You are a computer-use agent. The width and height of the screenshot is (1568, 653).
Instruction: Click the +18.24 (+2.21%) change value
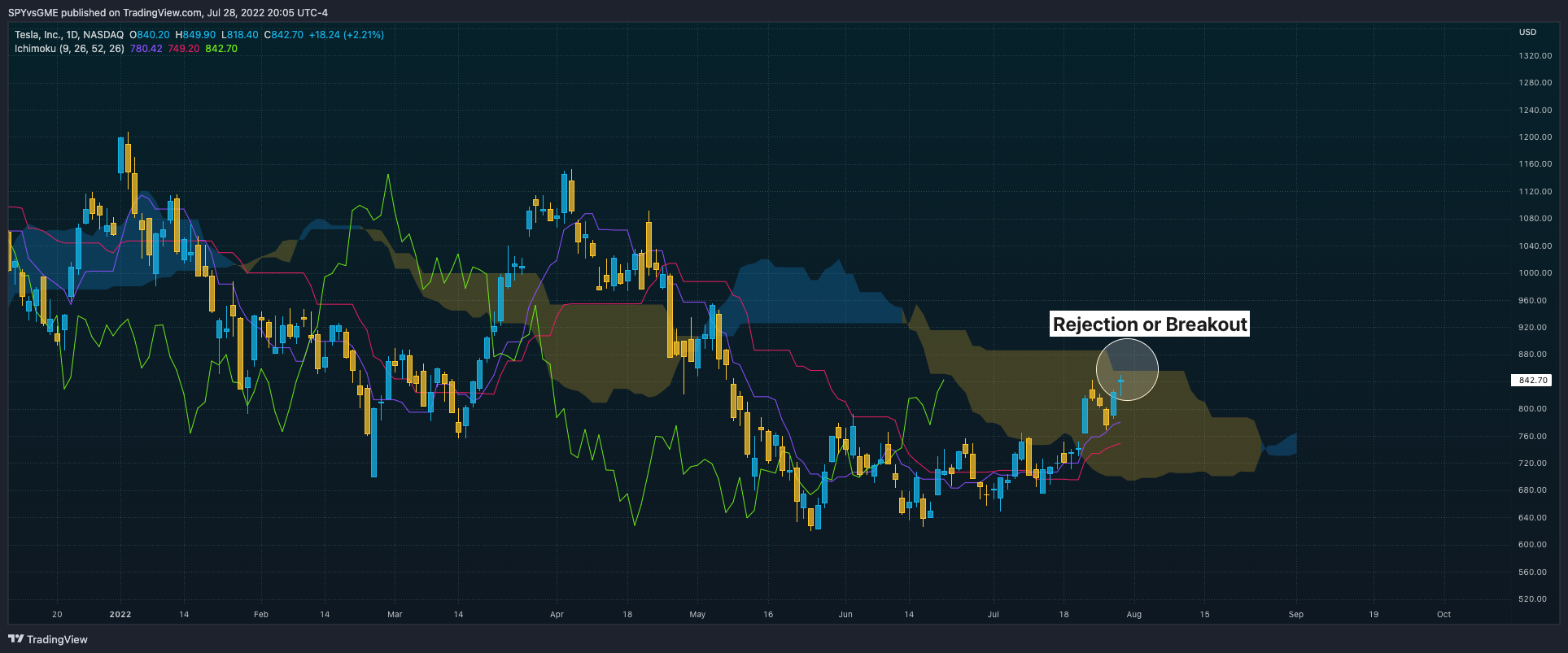pos(347,35)
